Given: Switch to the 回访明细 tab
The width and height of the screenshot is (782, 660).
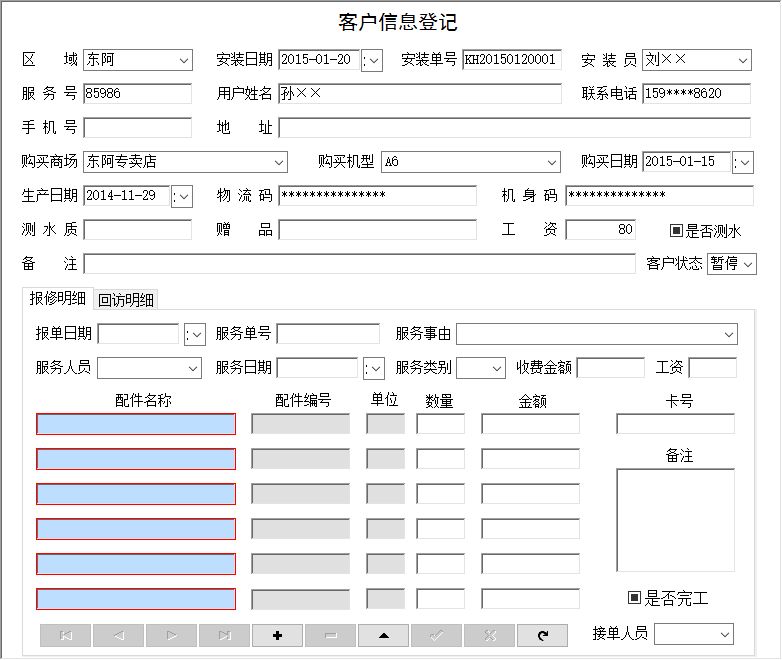Looking at the screenshot, I should (126, 299).
